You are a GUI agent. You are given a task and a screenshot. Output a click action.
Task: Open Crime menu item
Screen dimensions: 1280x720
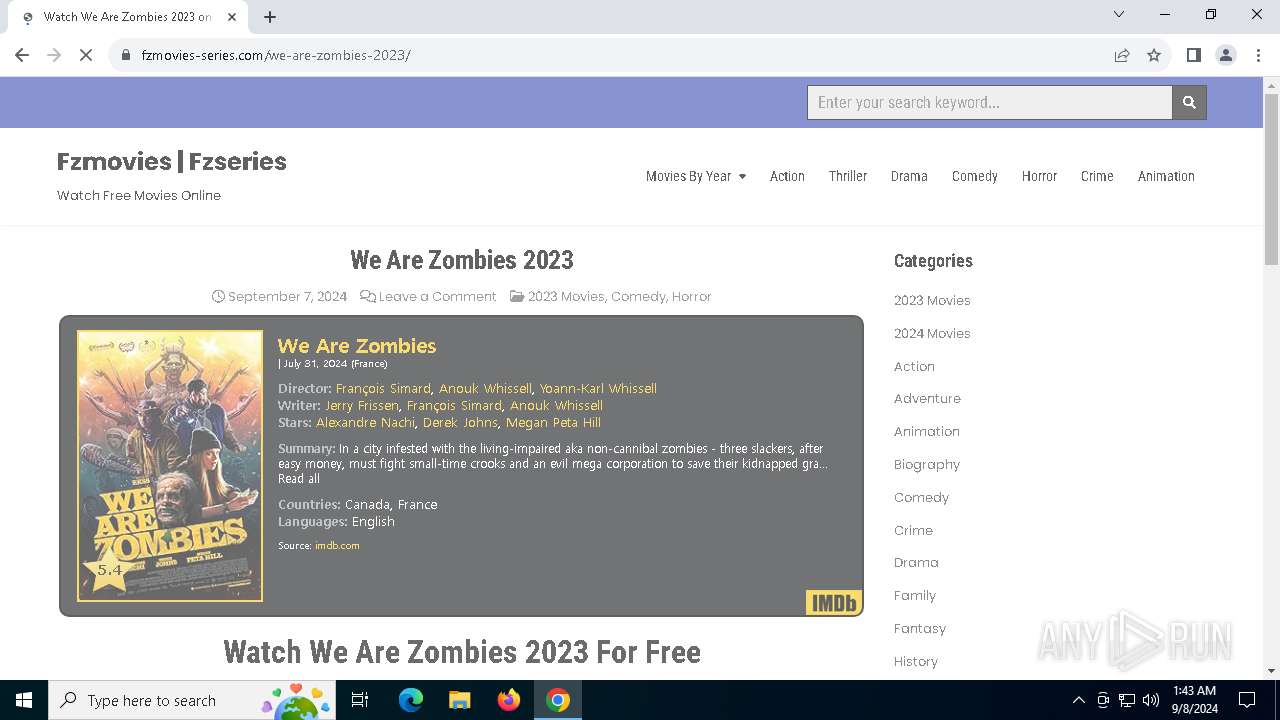(1097, 176)
